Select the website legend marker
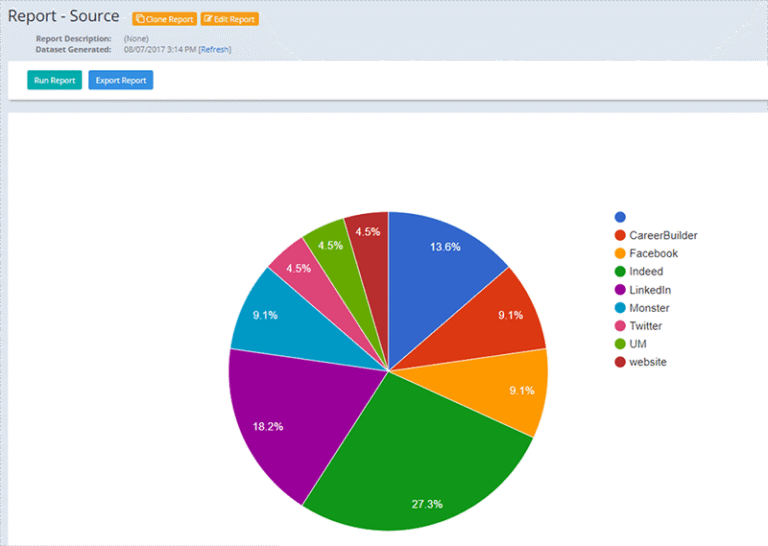This screenshot has height=546, width=768. click(620, 362)
